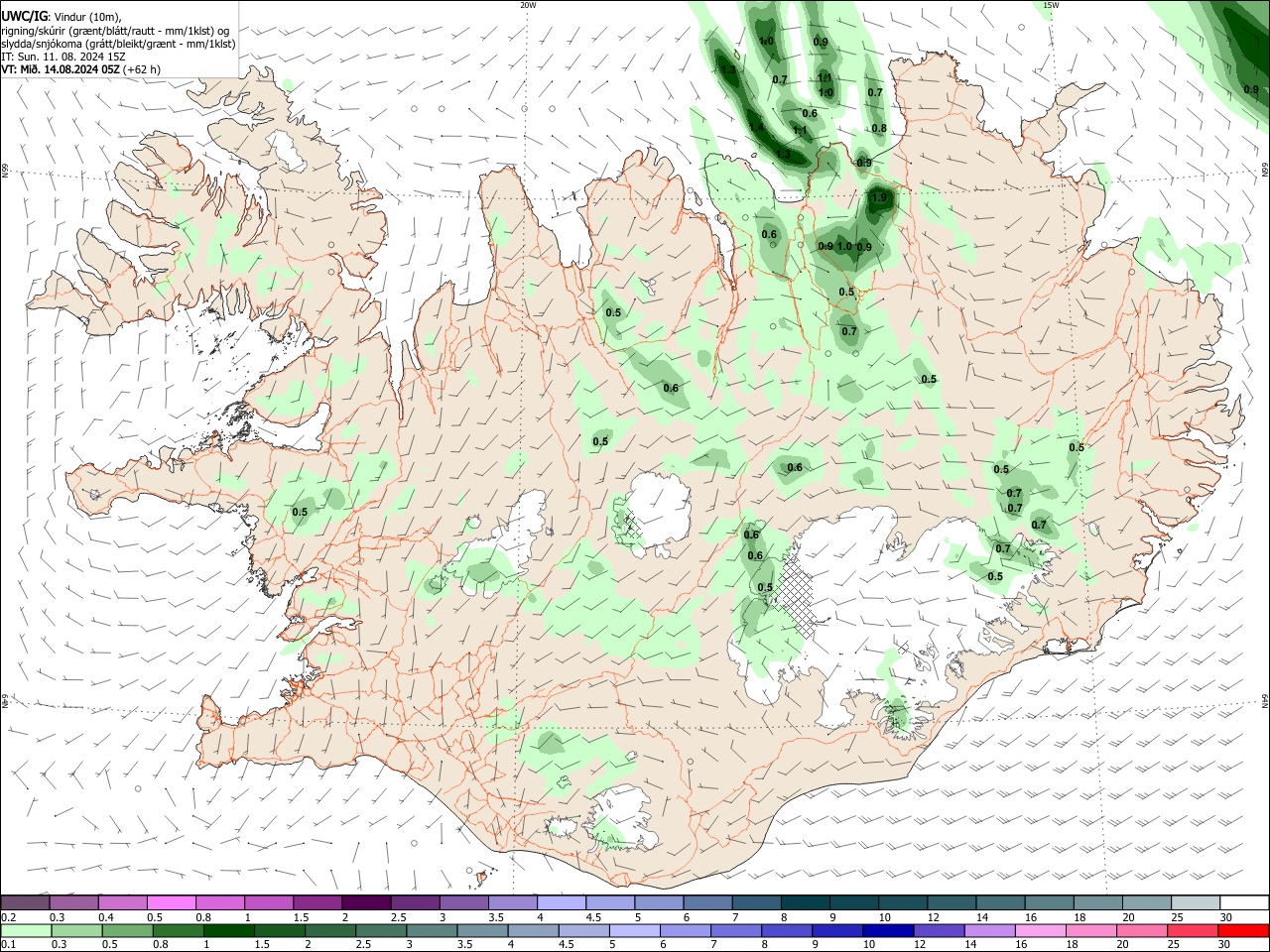Screen dimensions: 1270x952
Task: Click the 20W longitude label
Action: point(528,5)
